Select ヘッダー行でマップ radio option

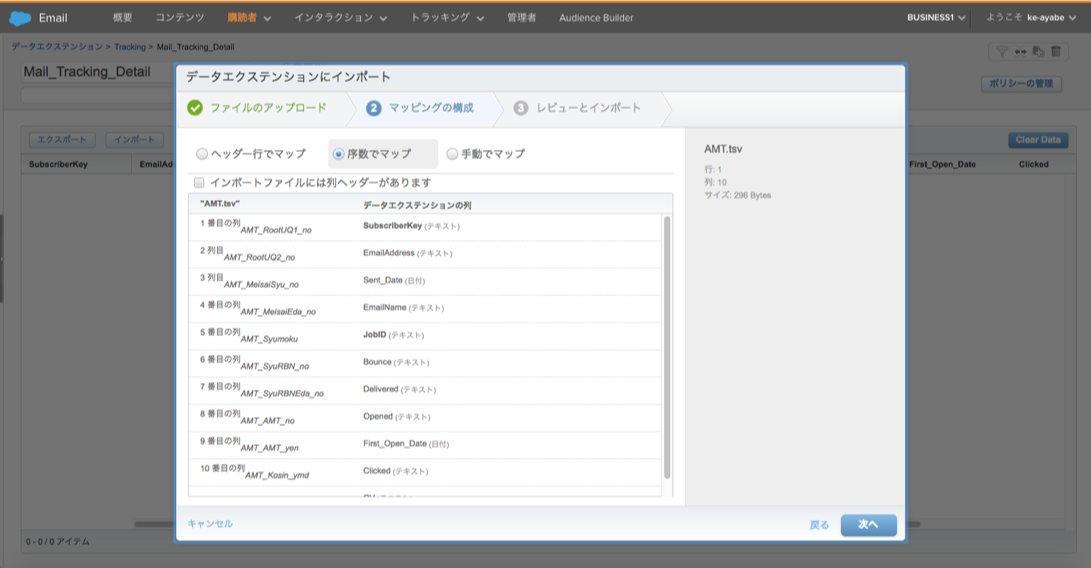(202, 154)
